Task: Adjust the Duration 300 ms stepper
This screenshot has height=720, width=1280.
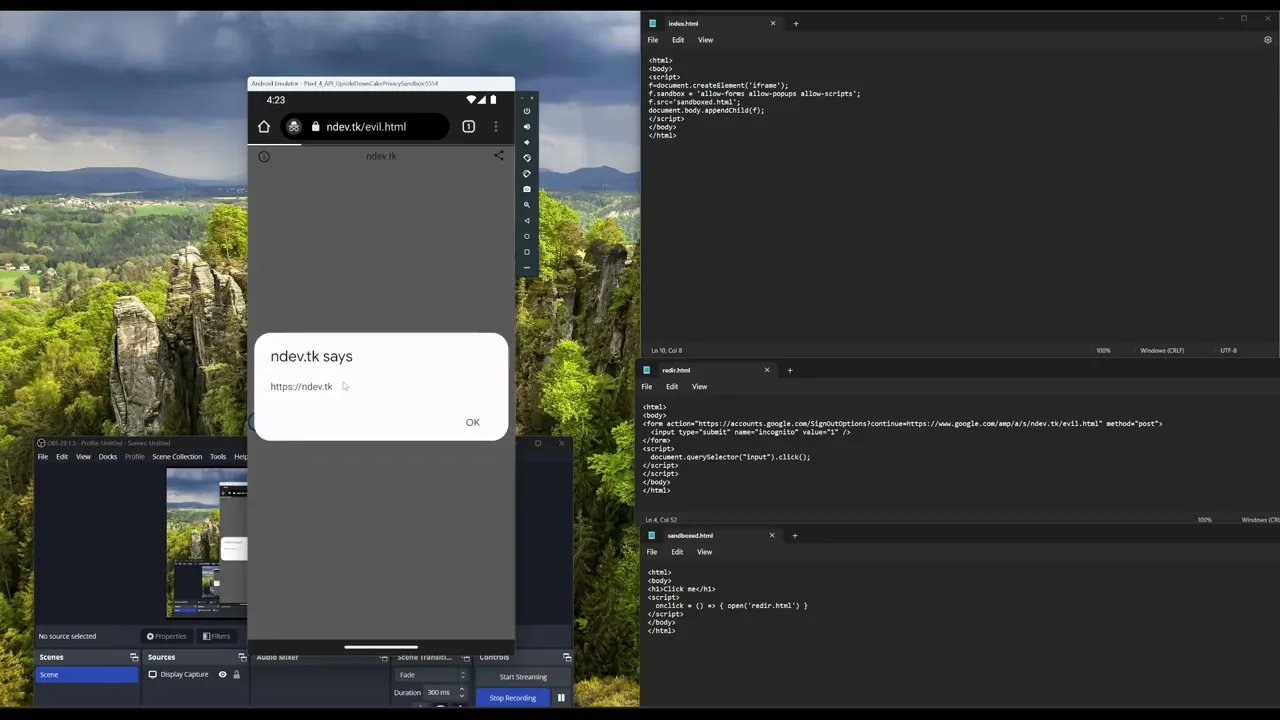Action: point(461,692)
